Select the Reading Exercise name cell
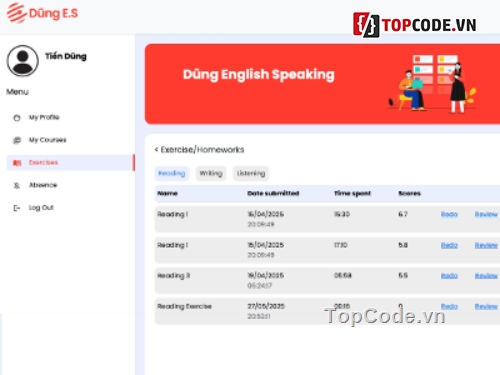The height and width of the screenshot is (375, 500). pos(184,306)
